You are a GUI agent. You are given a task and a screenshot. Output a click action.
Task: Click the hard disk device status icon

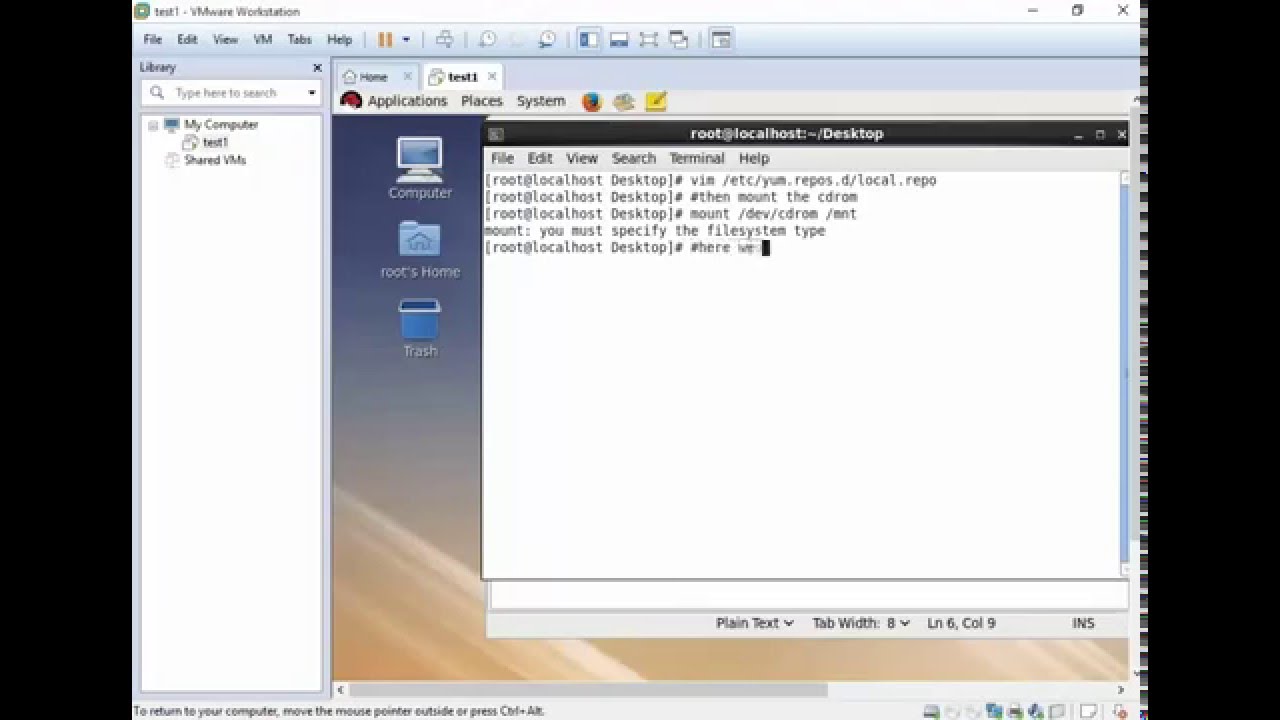(931, 711)
